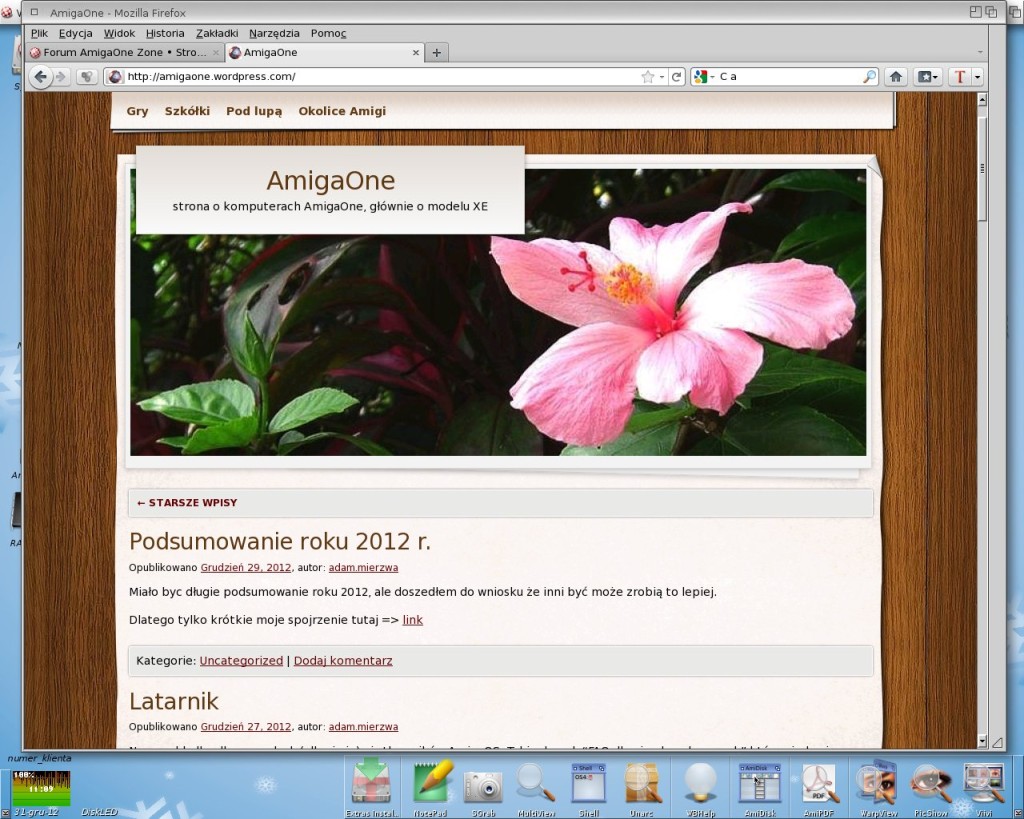Viewport: 1024px width, 819px height.
Task: Select the AmigaOne browser tab
Action: coord(325,53)
